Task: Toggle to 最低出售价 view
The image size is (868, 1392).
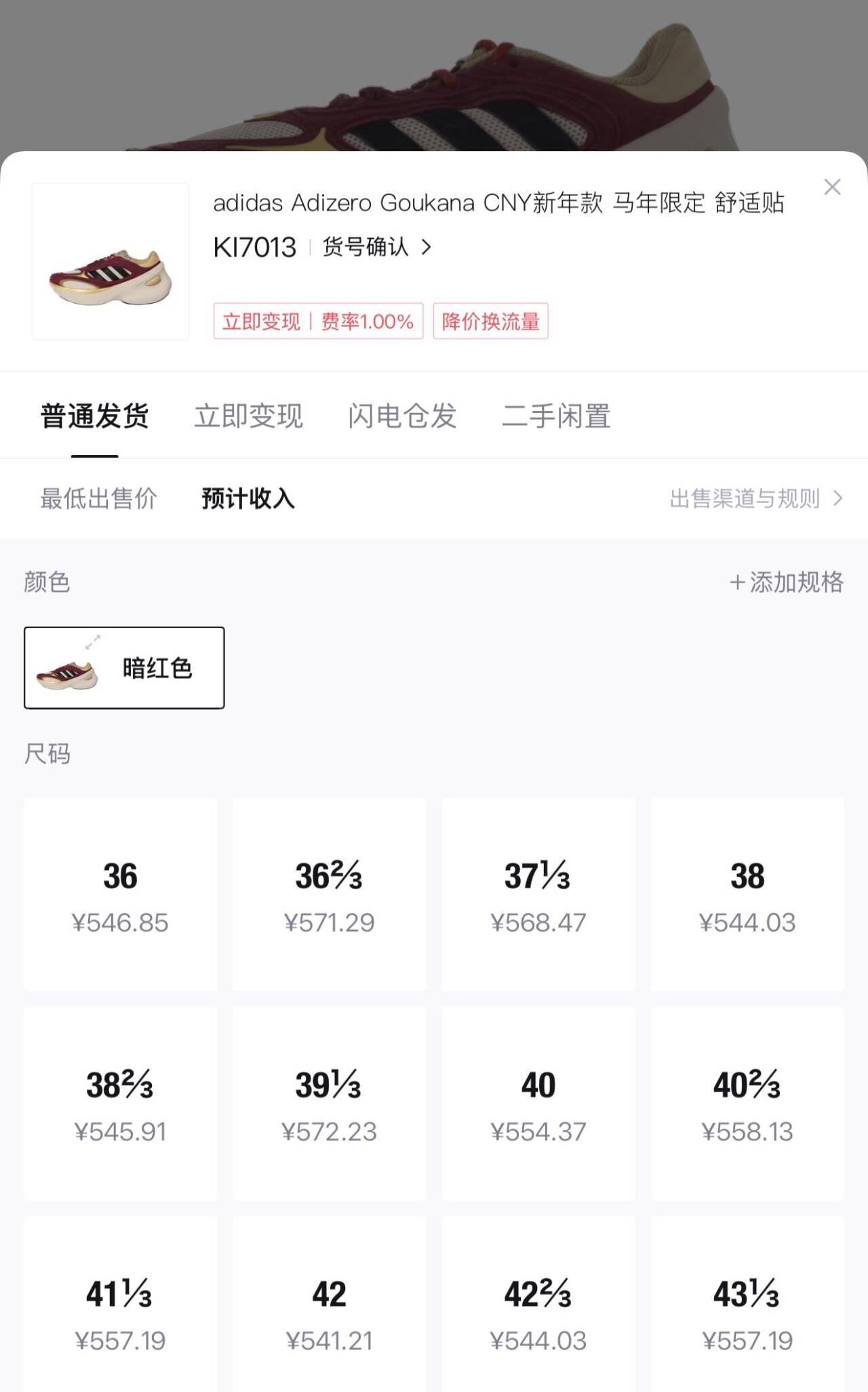Action: click(x=99, y=499)
